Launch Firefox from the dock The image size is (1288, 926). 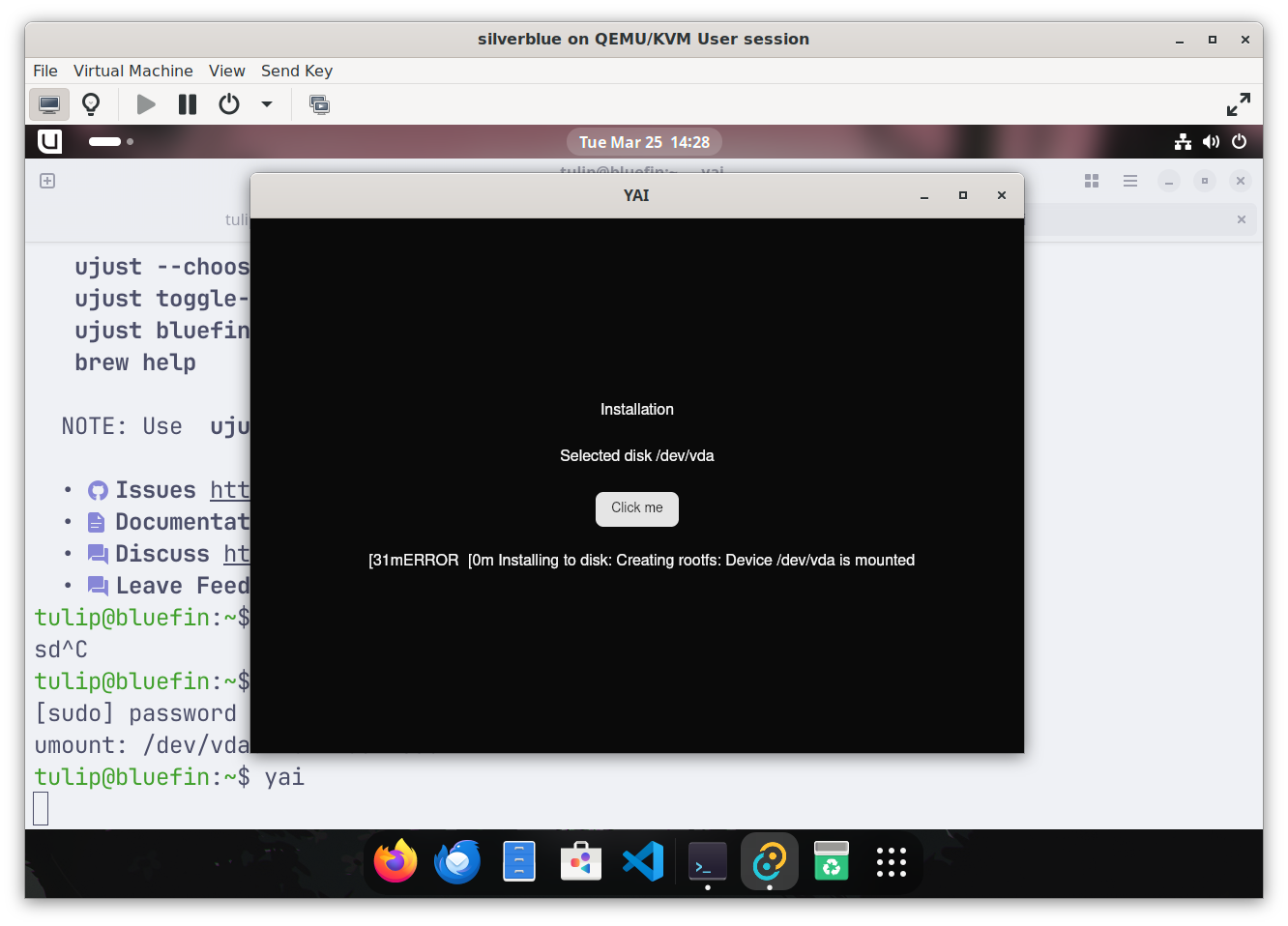[395, 861]
